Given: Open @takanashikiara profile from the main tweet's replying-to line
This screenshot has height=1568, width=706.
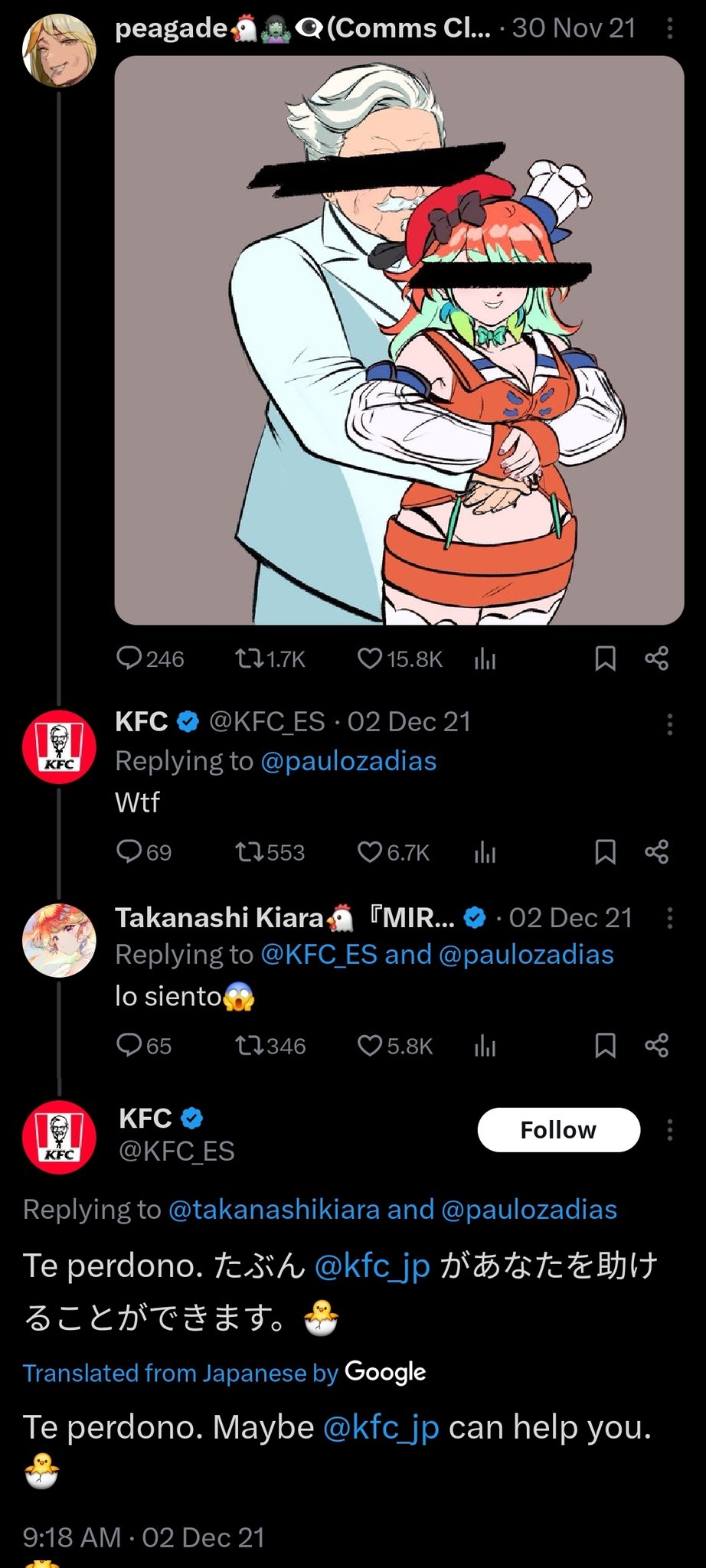Looking at the screenshot, I should (x=273, y=1209).
